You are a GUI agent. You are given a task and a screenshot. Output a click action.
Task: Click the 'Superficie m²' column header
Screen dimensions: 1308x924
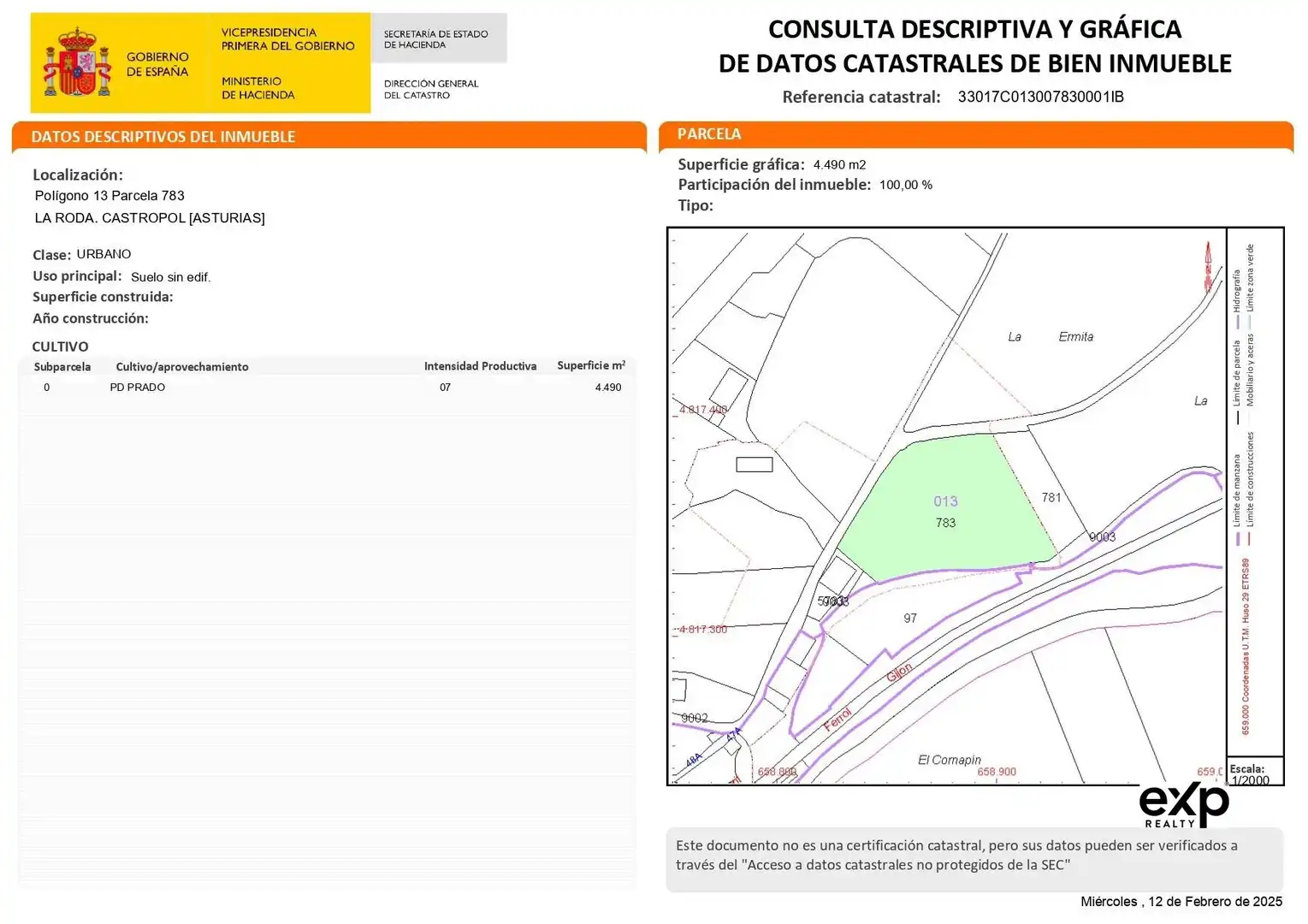pos(591,365)
